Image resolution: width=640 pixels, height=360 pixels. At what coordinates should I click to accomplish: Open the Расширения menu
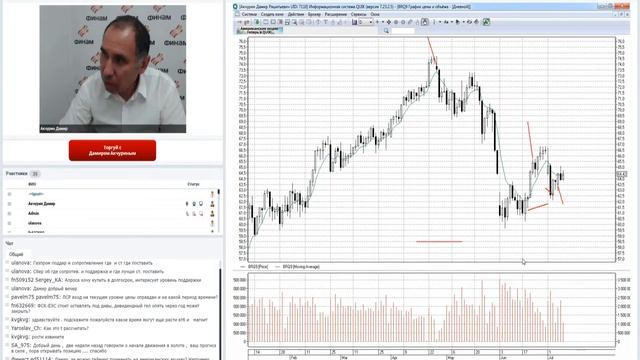[x=336, y=14]
